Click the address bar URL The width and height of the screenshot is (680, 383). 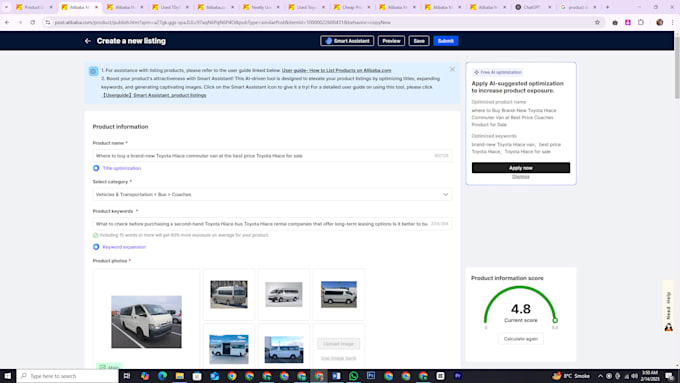pyautogui.click(x=222, y=22)
